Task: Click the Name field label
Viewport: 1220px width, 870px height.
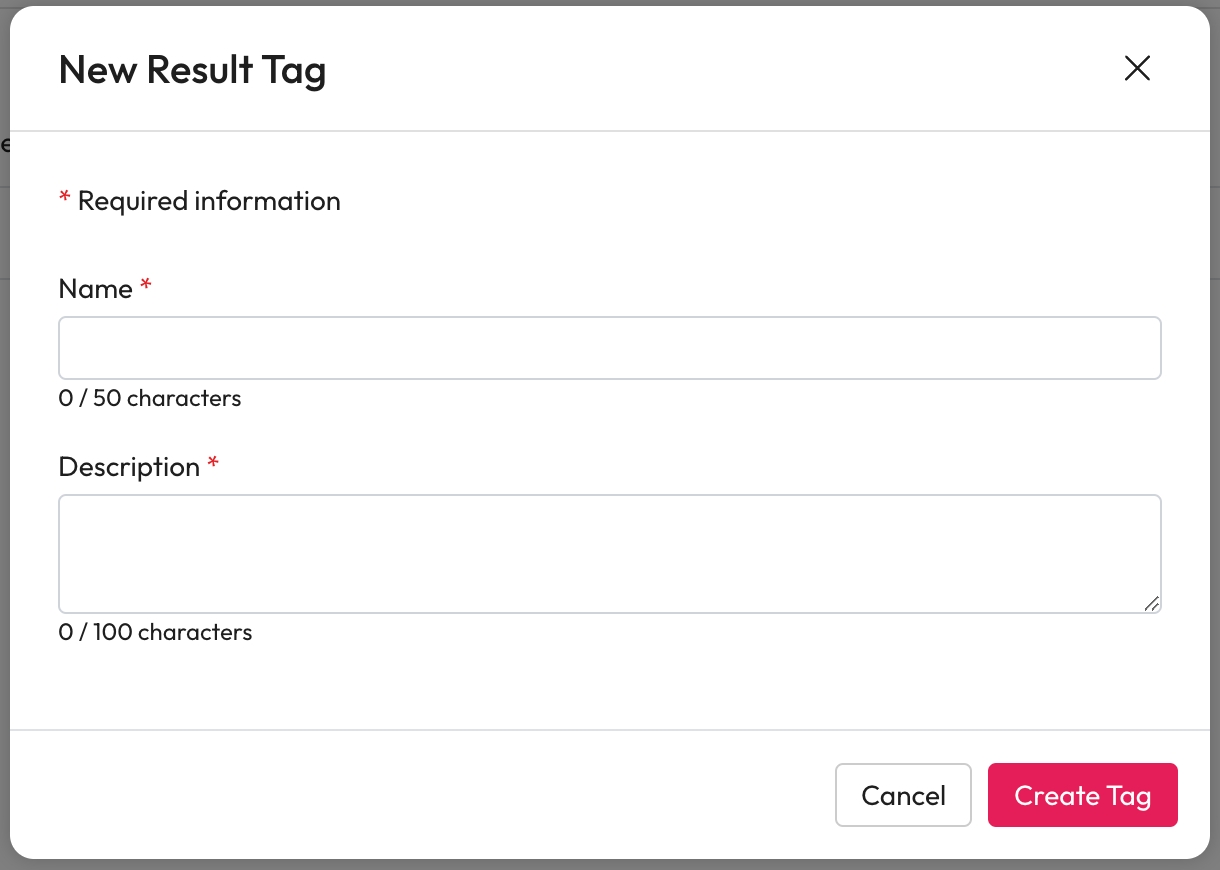Action: point(95,289)
